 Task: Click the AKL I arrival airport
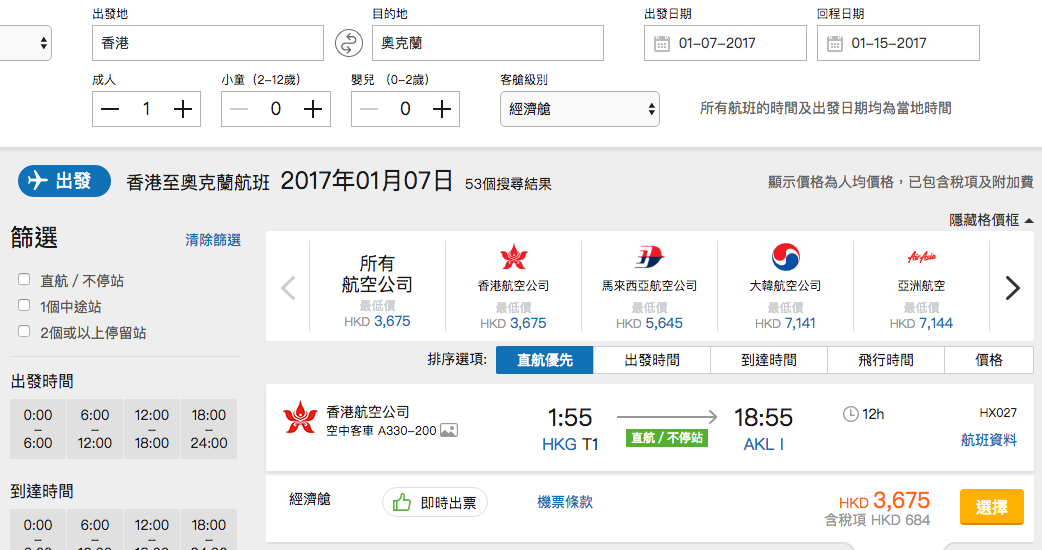pos(764,444)
